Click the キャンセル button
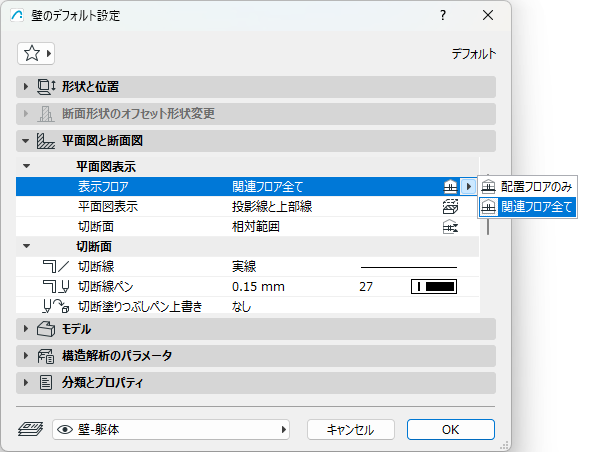 click(350, 429)
